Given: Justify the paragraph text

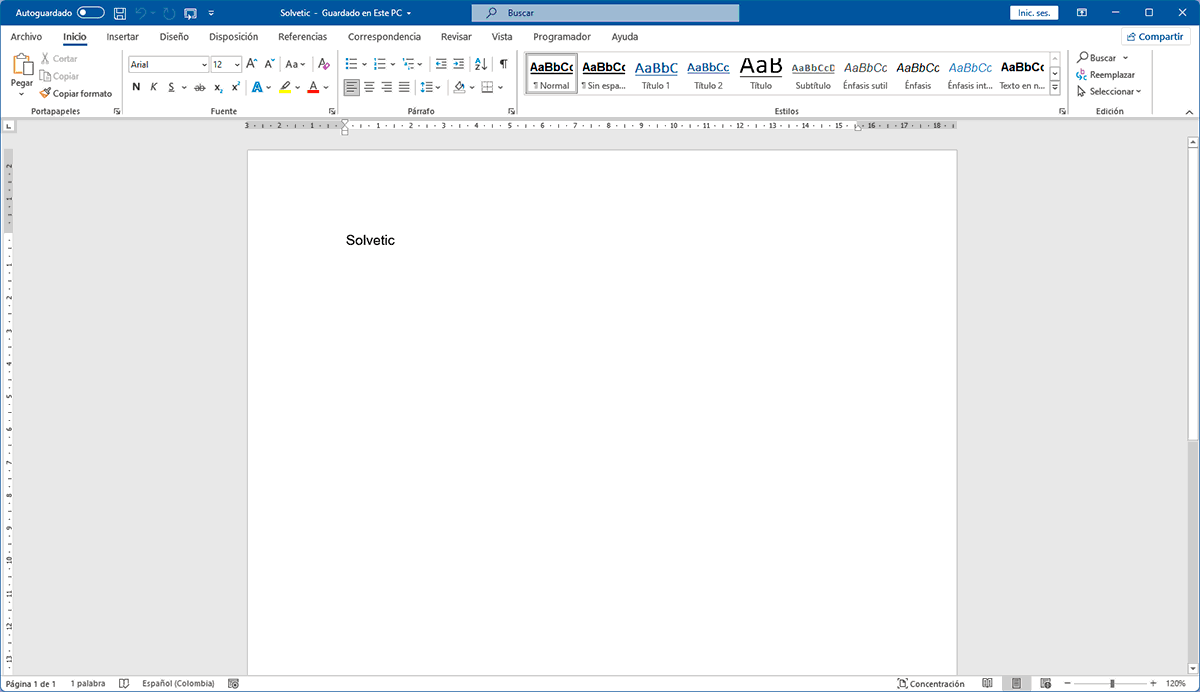Looking at the screenshot, I should coord(404,87).
